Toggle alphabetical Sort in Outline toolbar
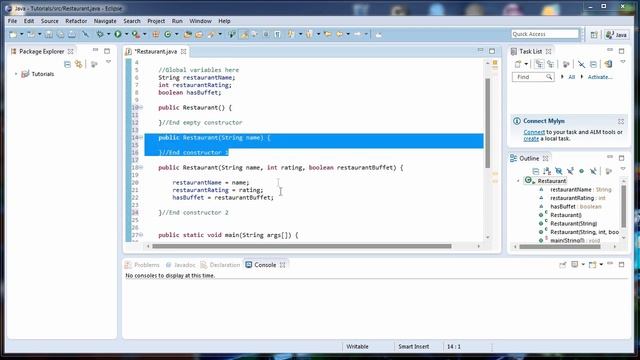Image resolution: width=640 pixels, height=360 pixels. [547, 171]
